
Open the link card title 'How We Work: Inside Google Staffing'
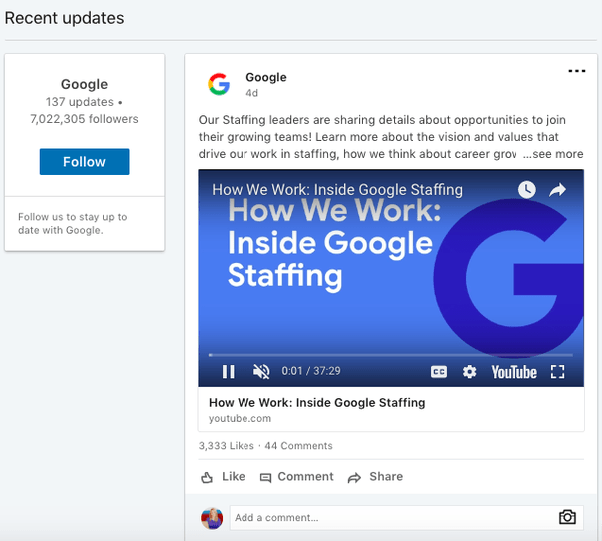pyautogui.click(x=317, y=402)
